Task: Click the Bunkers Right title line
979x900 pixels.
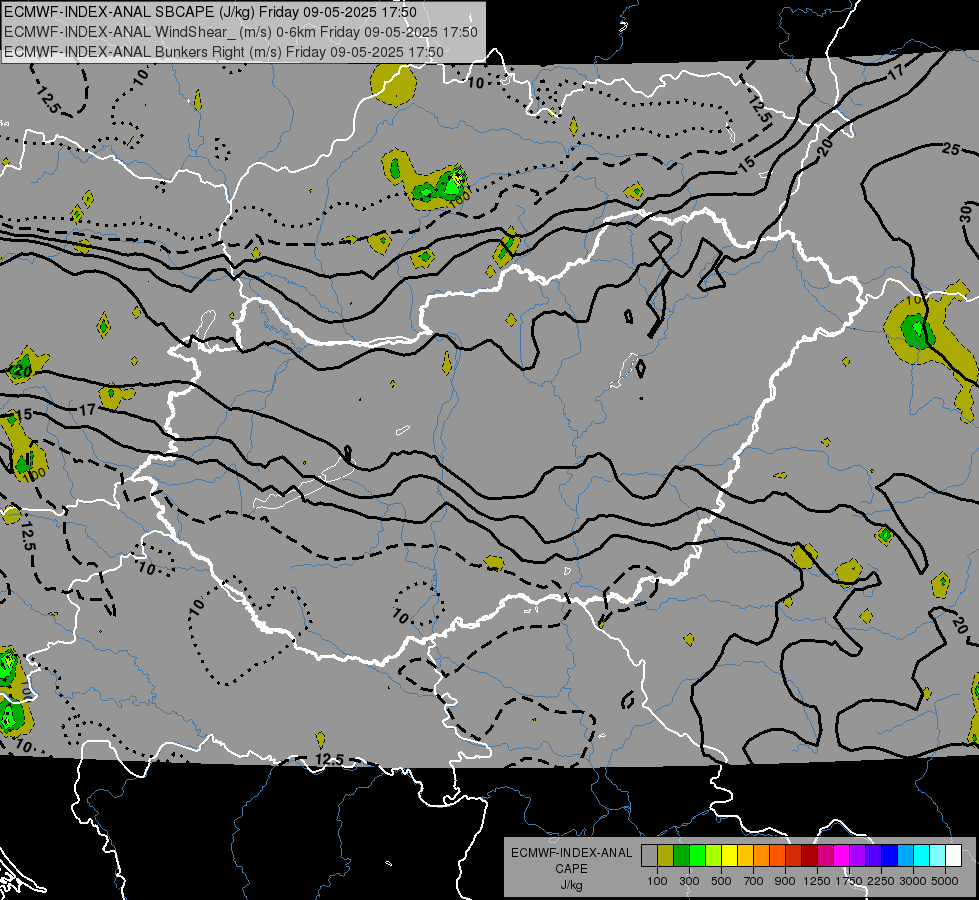Action: point(224,52)
